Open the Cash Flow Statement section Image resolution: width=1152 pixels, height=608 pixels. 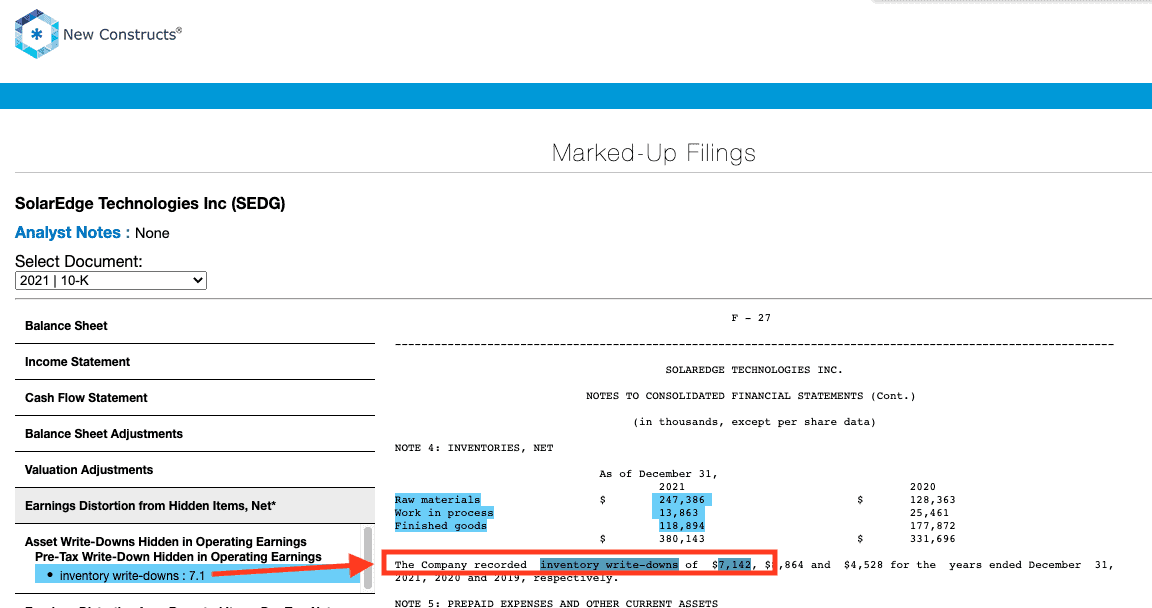pos(195,398)
